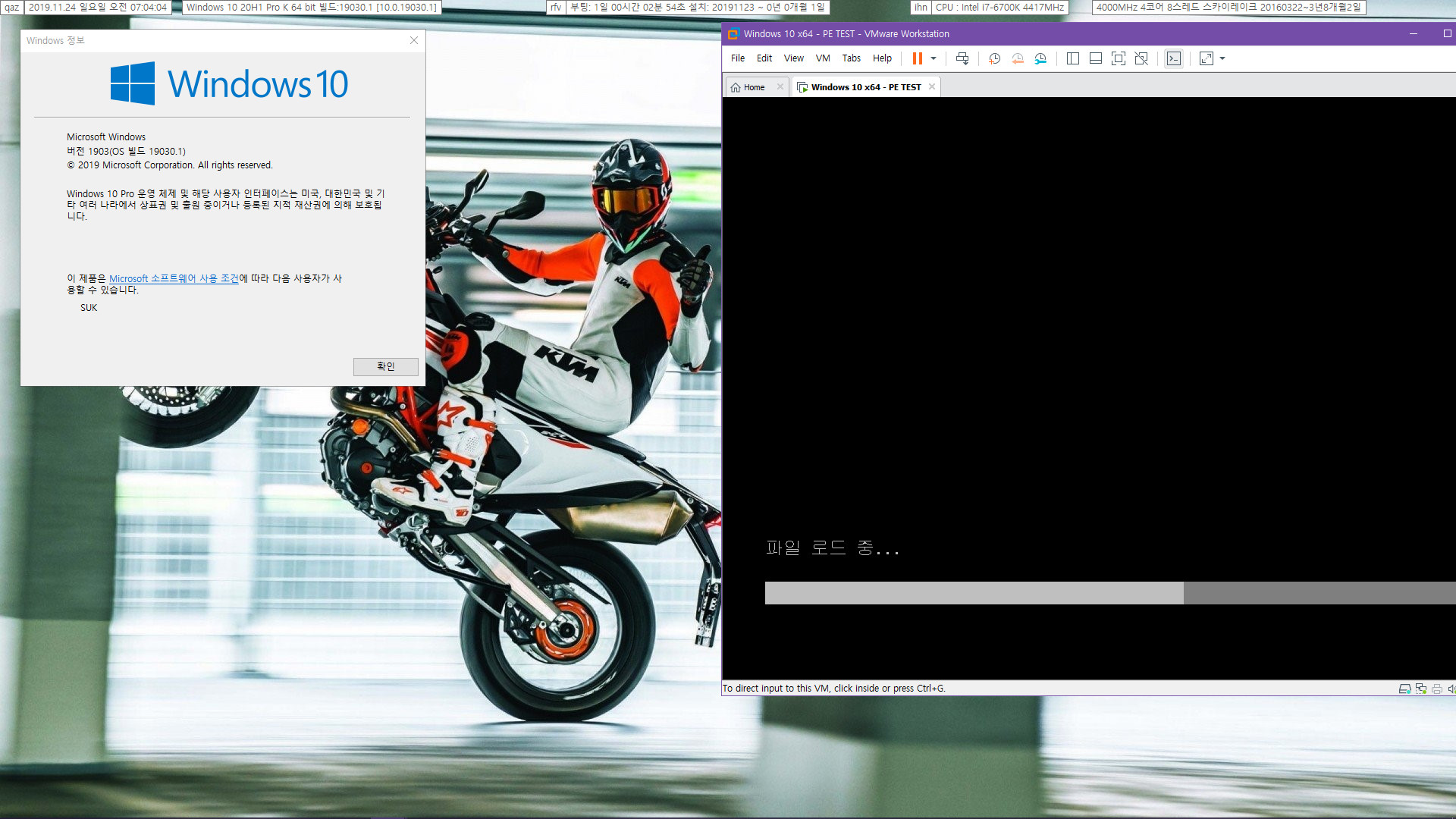Open the VM menu
Image resolution: width=1456 pixels, height=819 pixels.
pos(823,58)
